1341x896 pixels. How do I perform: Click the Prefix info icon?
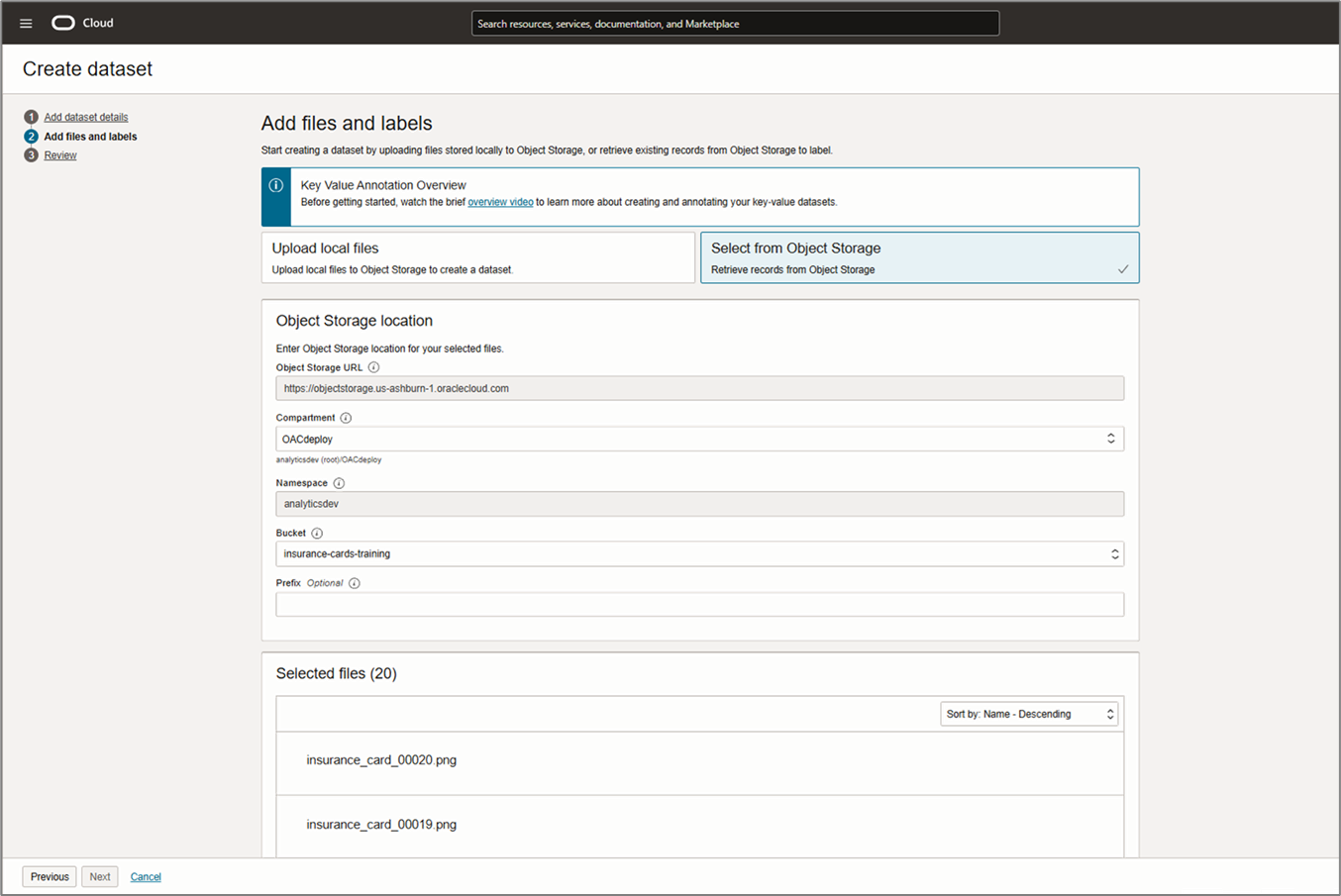[356, 582]
